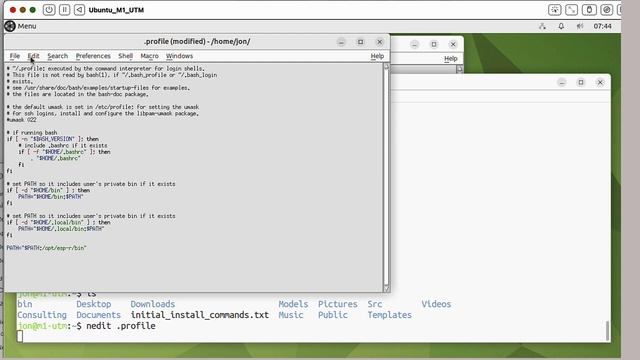Click the red macOS close dot
Screen dimensions: 640x360
13,10
